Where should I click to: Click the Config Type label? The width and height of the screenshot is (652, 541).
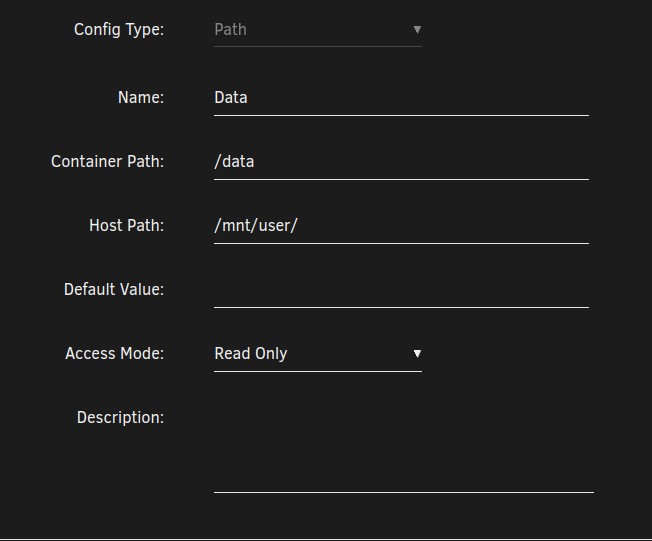coord(119,30)
